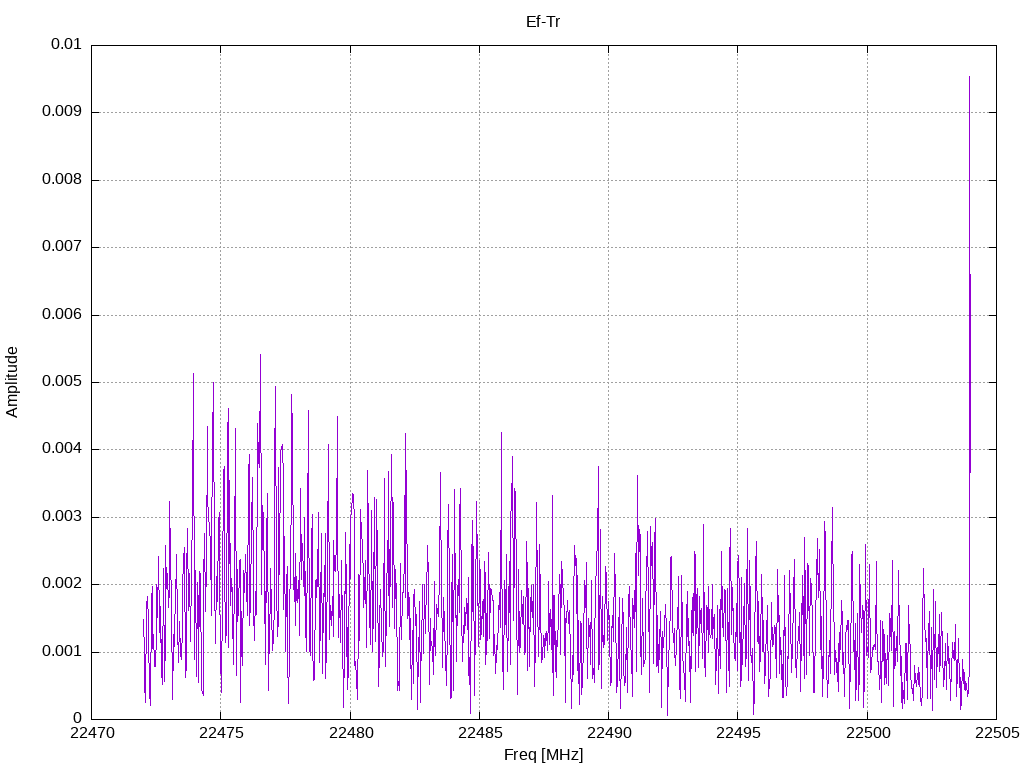The width and height of the screenshot is (1024, 768).
Task: Click the 0.007 y-axis tick label
Action: [x=61, y=247]
